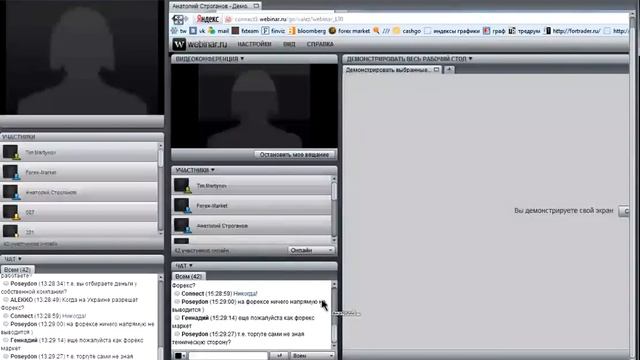Click Tim Martynov avatar in center participants list
Image resolution: width=640 pixels, height=360 pixels.
point(182,185)
